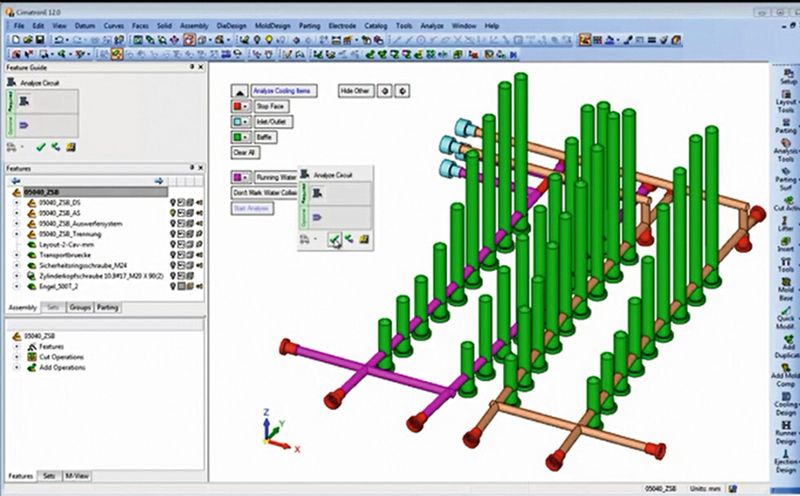Toggle the visibility bulb for the 05040_ZSB_Trennung row
The width and height of the screenshot is (800, 496).
click(173, 234)
